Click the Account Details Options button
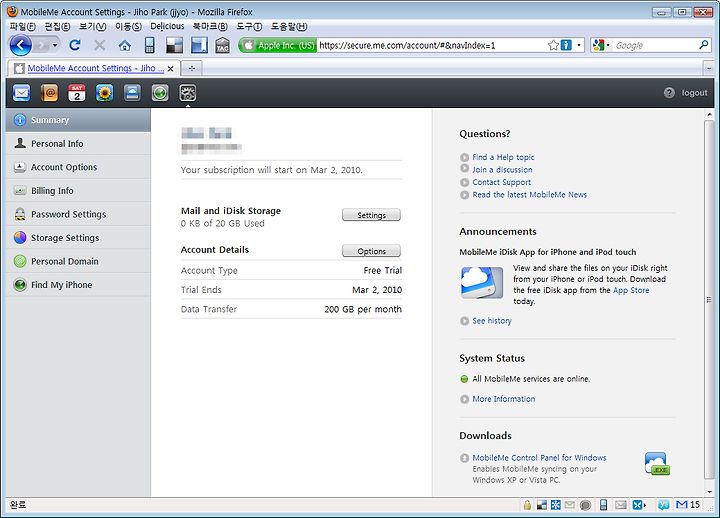The image size is (720, 518). tap(371, 251)
